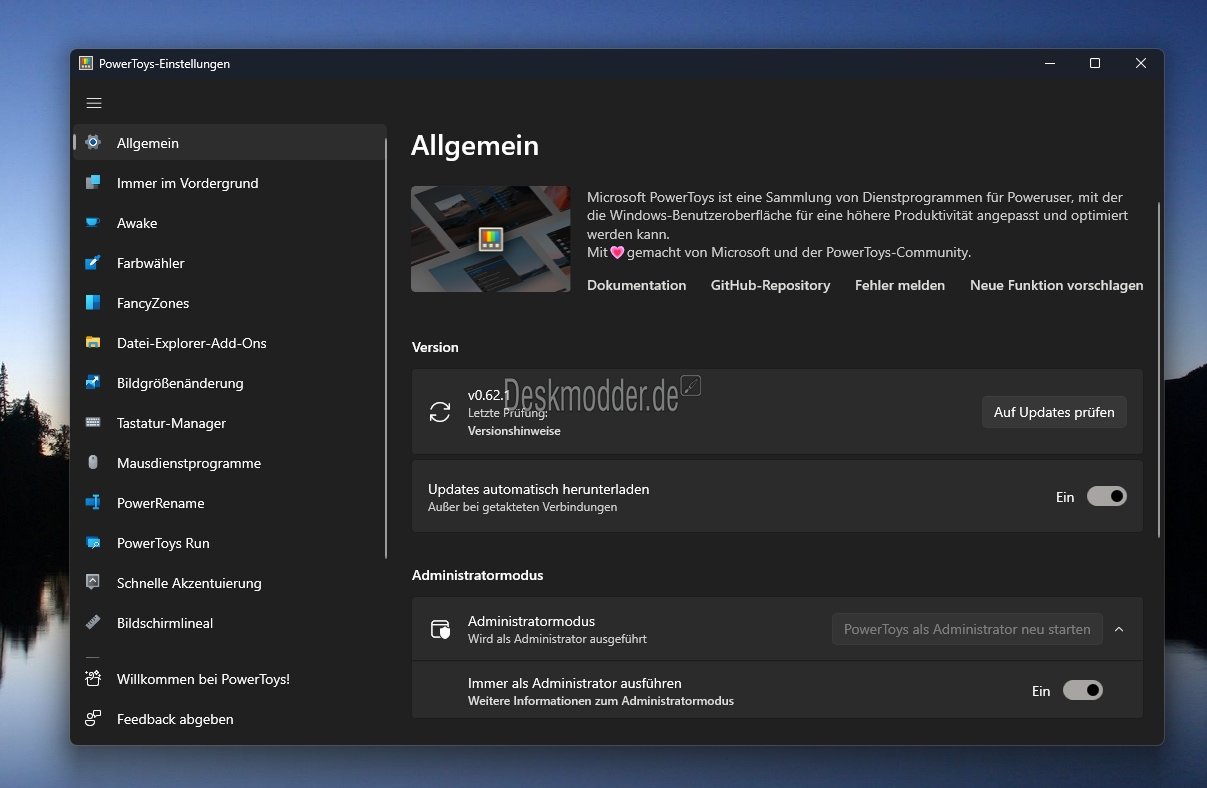Click the PowerToys Run search icon
This screenshot has width=1207, height=788.
point(93,542)
